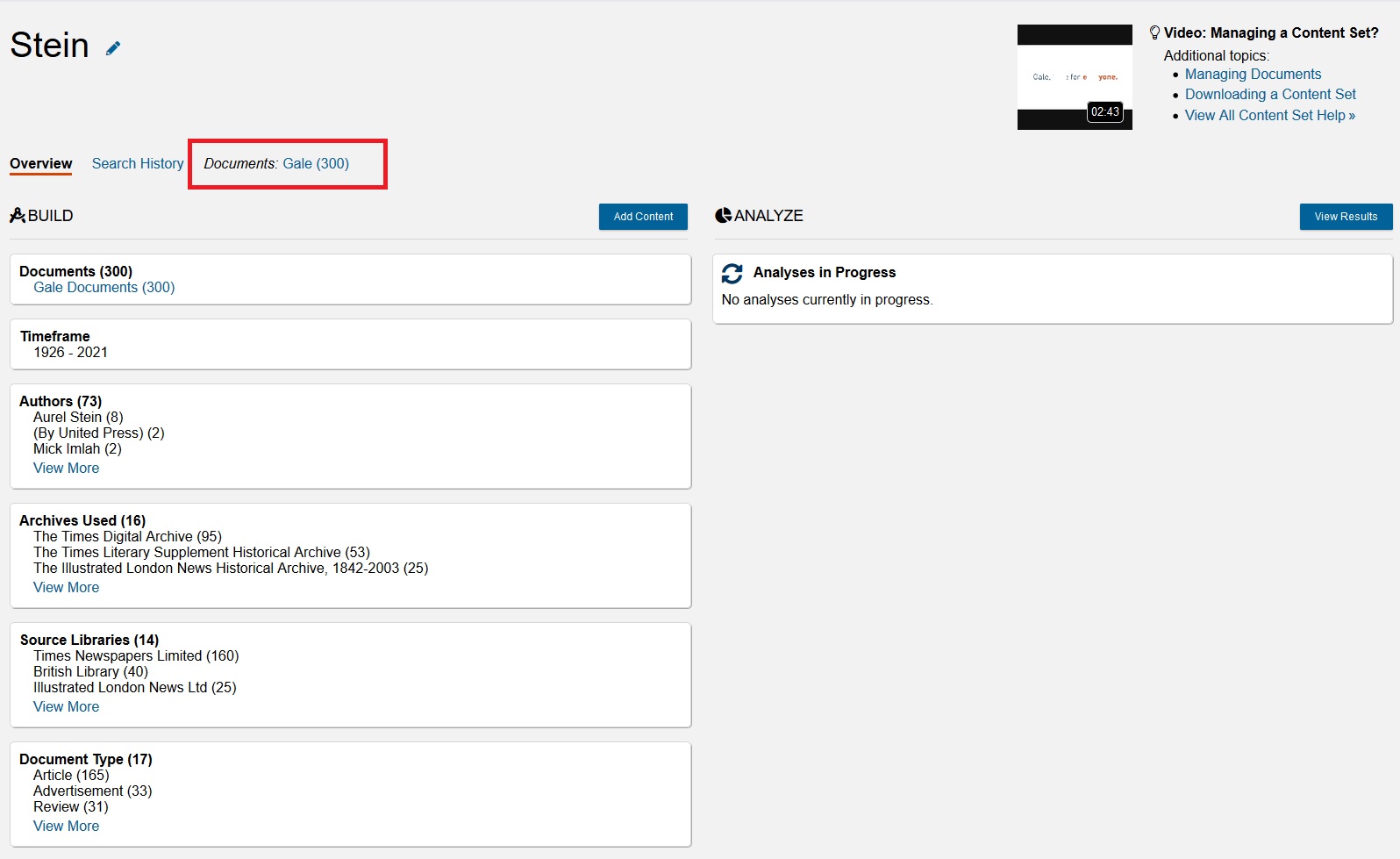Expand Authors list with View More
This screenshot has width=1400, height=859.
click(x=66, y=468)
